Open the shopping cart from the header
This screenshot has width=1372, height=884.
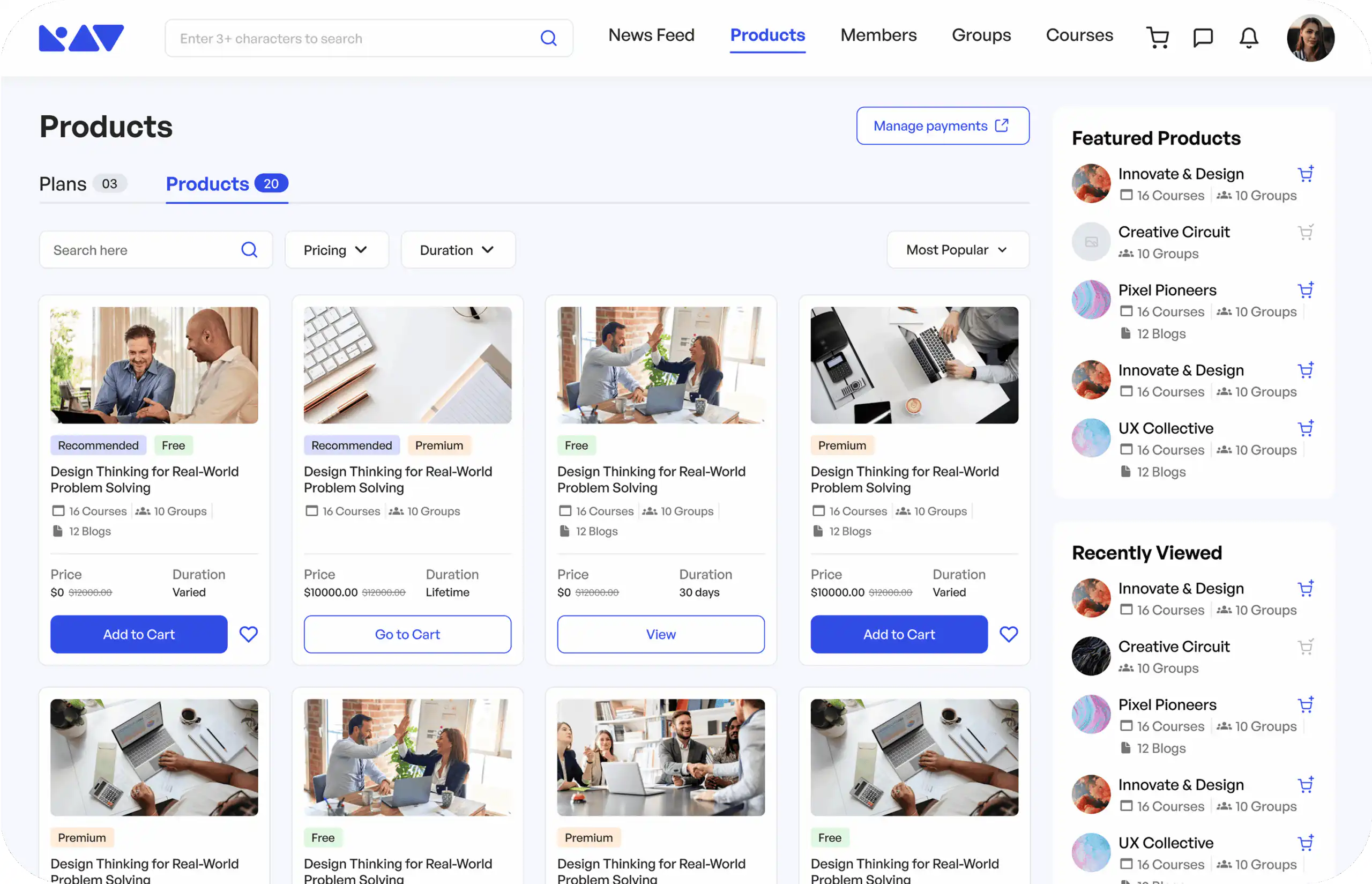point(1158,38)
